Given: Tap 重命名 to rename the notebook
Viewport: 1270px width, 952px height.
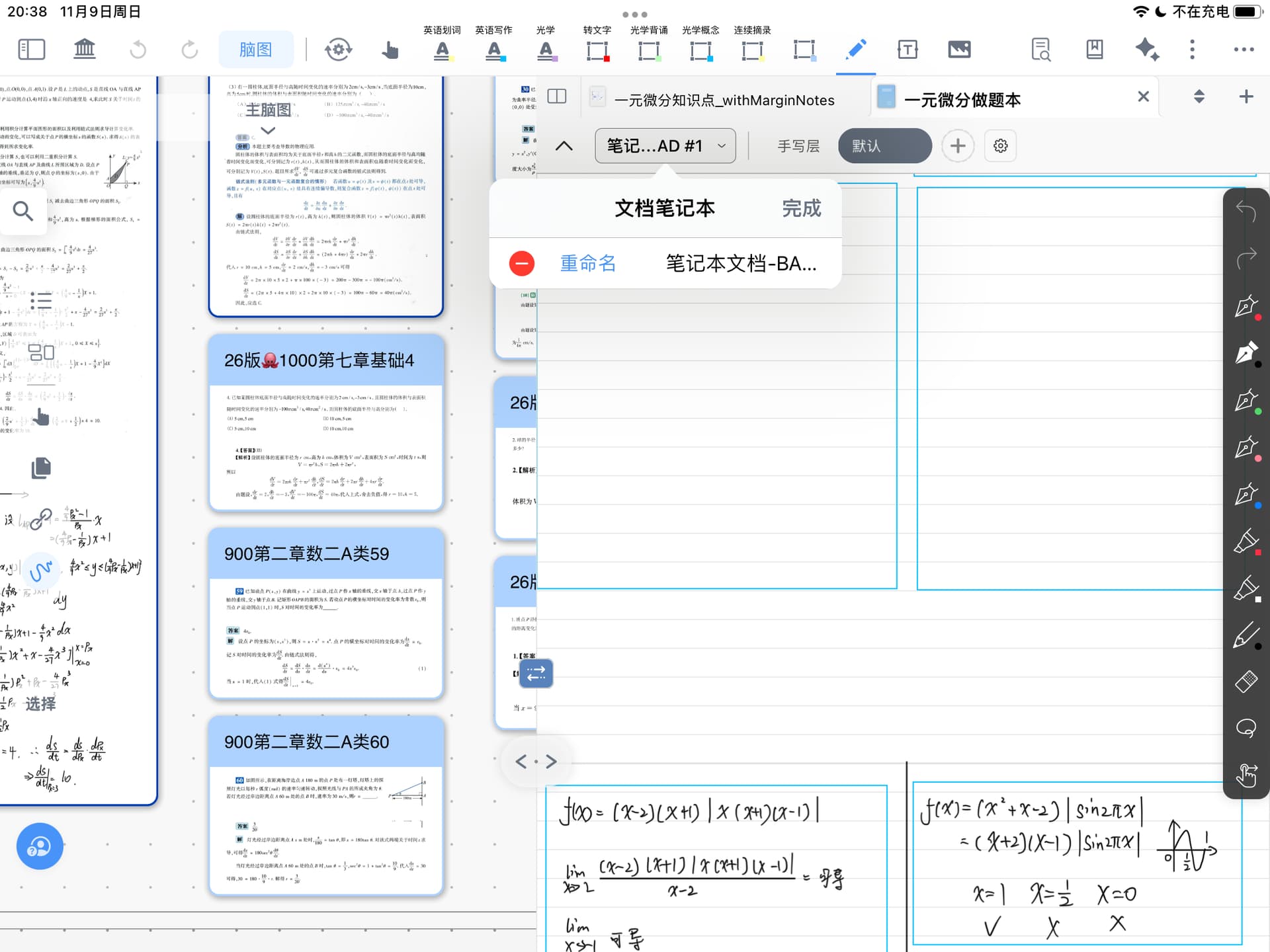Looking at the screenshot, I should pos(588,264).
